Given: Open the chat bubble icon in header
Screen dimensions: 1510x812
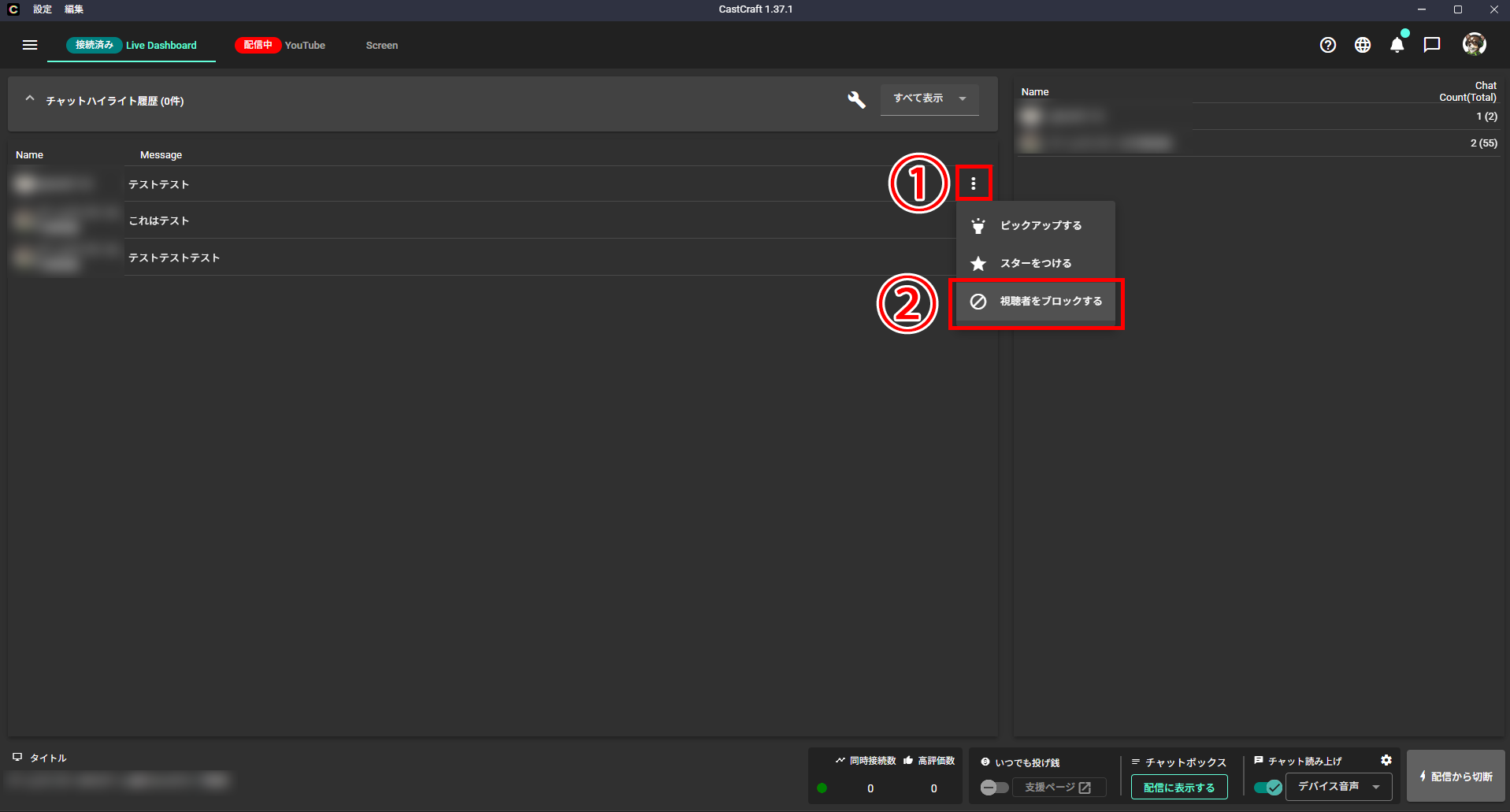Looking at the screenshot, I should (x=1432, y=45).
